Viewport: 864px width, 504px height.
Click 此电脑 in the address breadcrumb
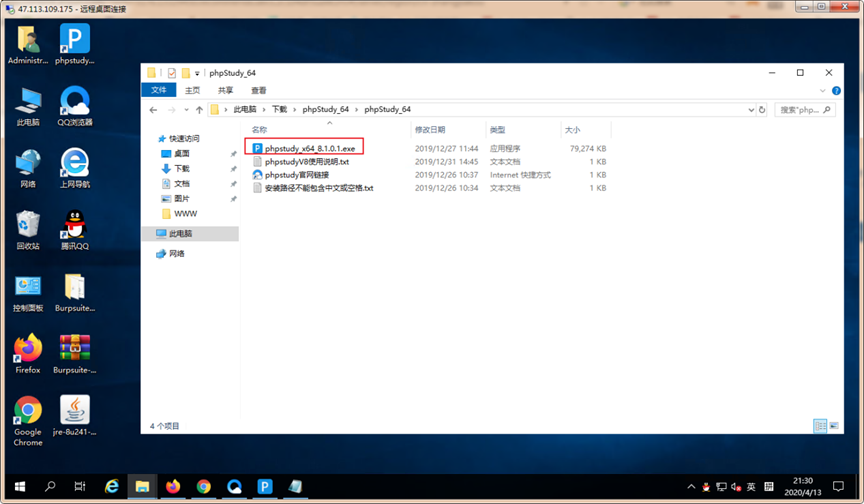pyautogui.click(x=245, y=109)
